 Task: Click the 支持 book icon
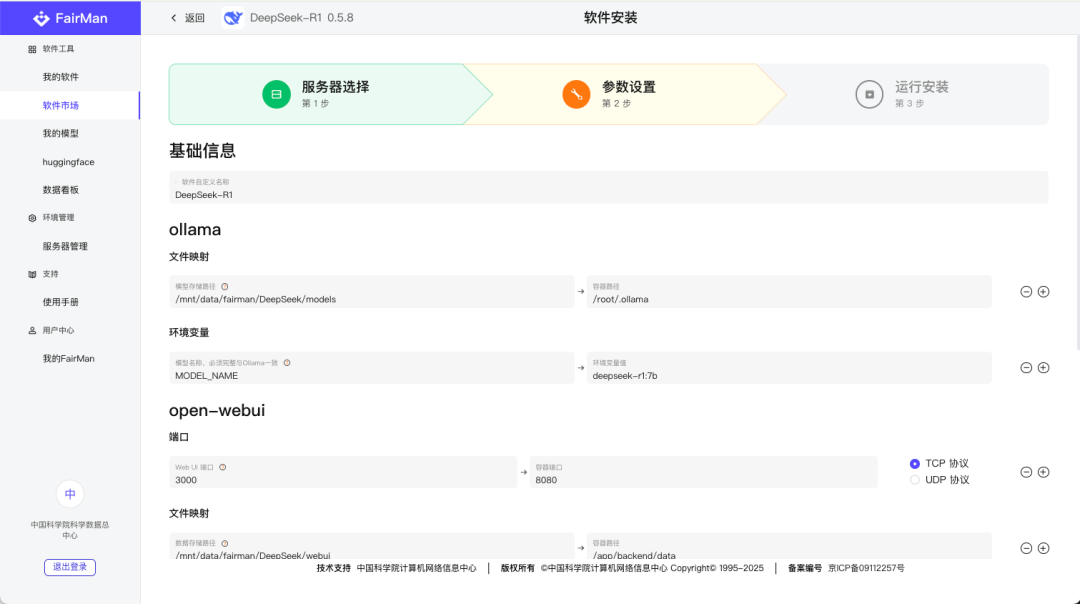pyautogui.click(x=32, y=274)
